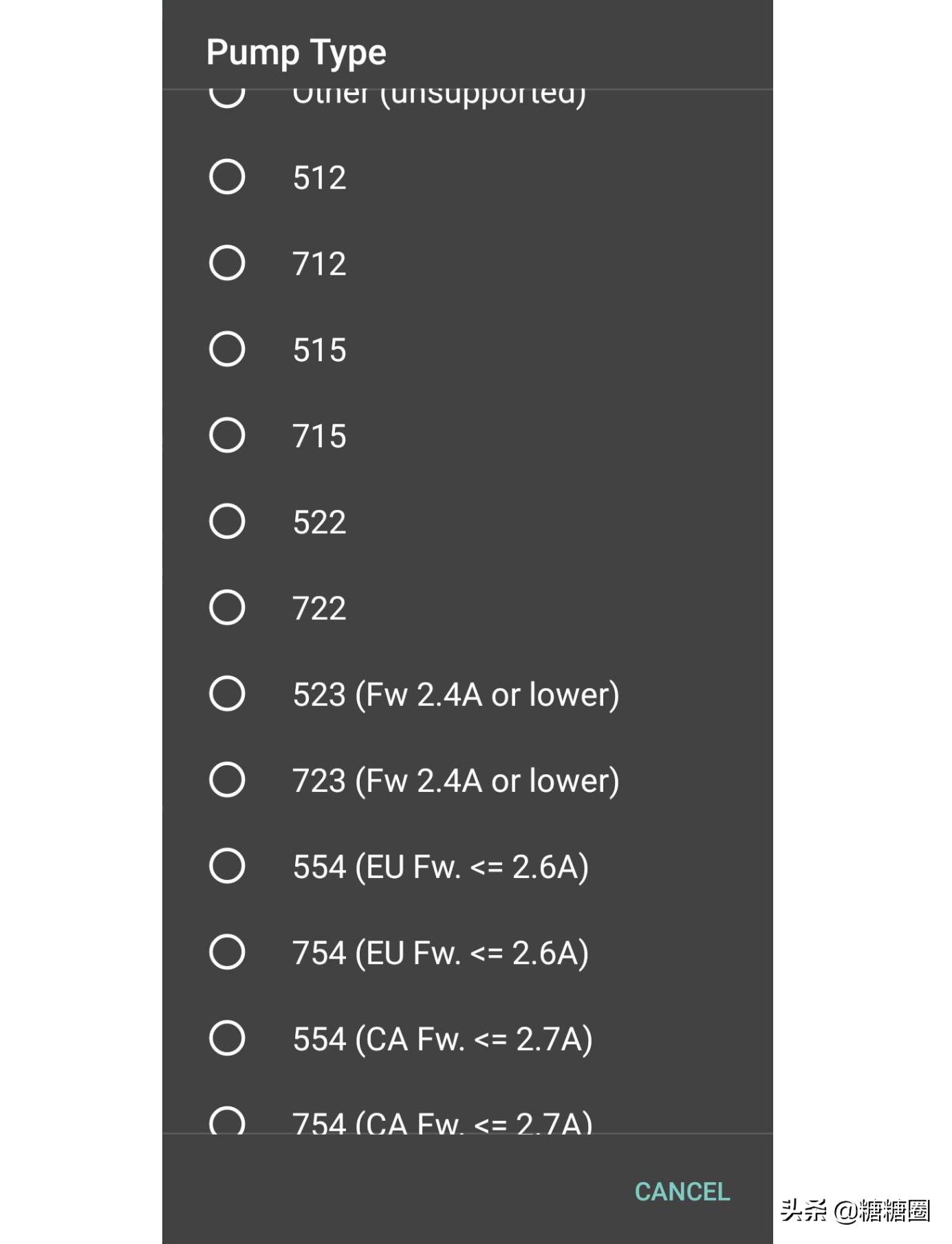Select the 515 radio button
Image resolution: width=952 pixels, height=1244 pixels.
coord(227,349)
